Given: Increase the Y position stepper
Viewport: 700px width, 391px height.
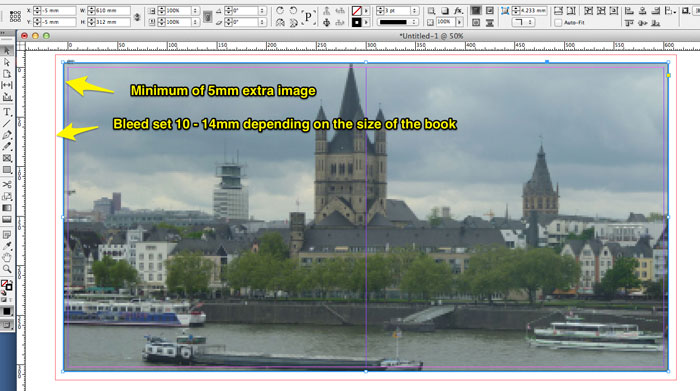Looking at the screenshot, I should point(38,20).
